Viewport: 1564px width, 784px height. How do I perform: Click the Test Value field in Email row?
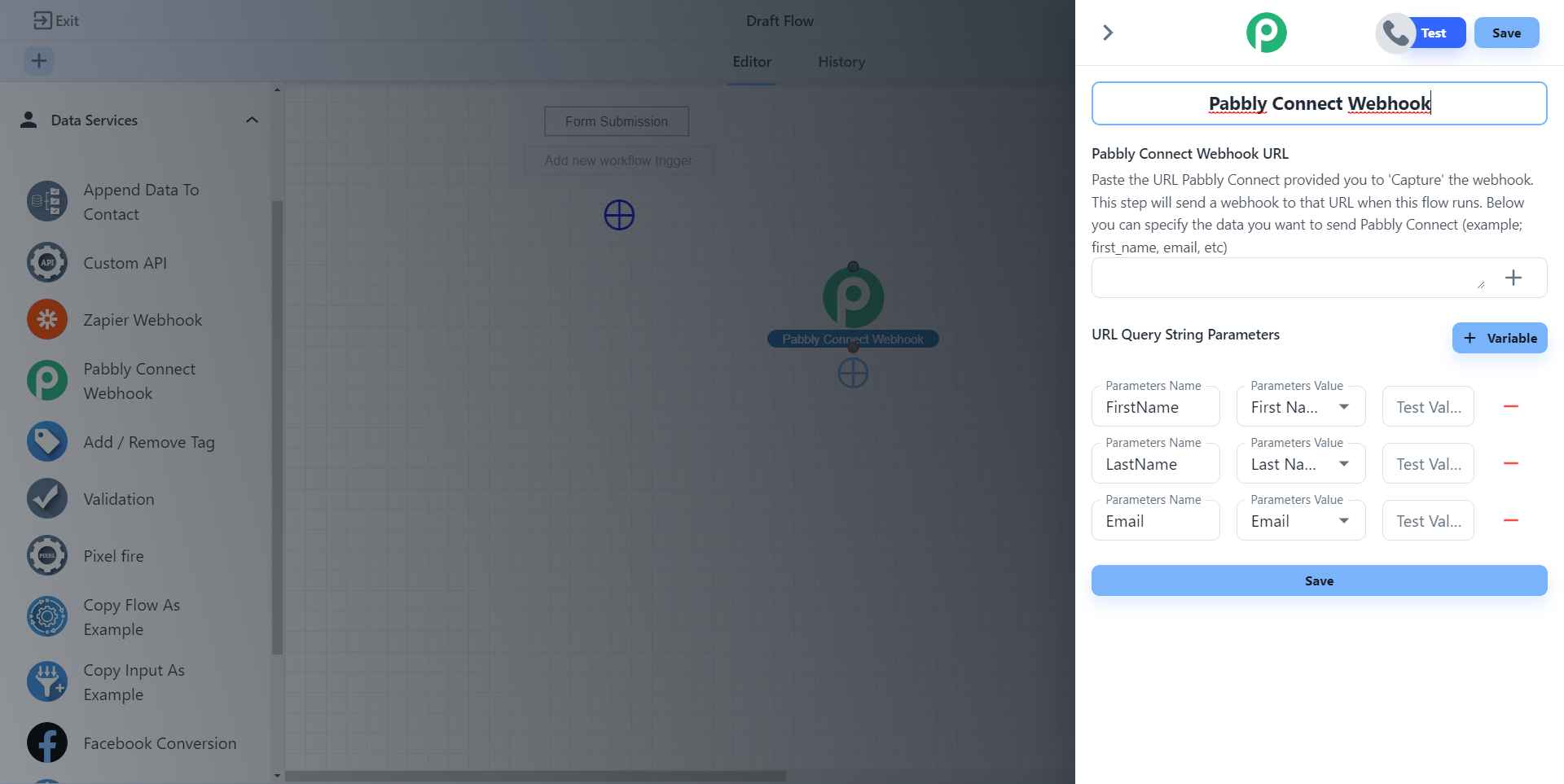pyautogui.click(x=1429, y=520)
